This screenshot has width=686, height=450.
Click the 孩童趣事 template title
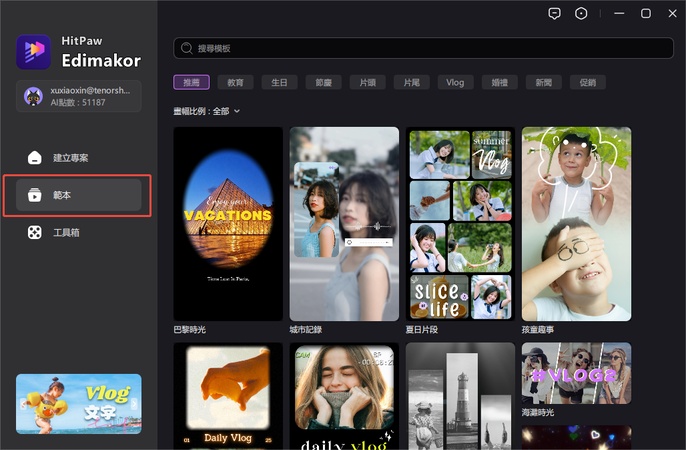pyautogui.click(x=538, y=330)
